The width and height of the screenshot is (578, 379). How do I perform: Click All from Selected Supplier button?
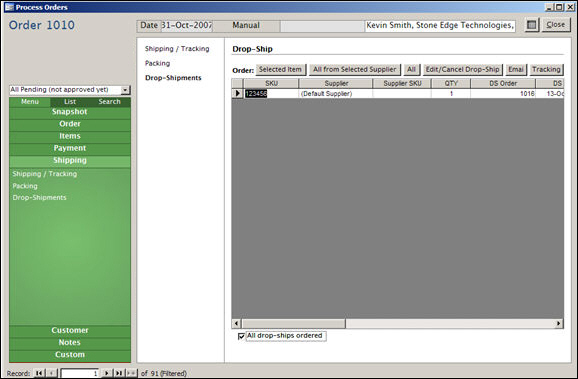[x=355, y=69]
